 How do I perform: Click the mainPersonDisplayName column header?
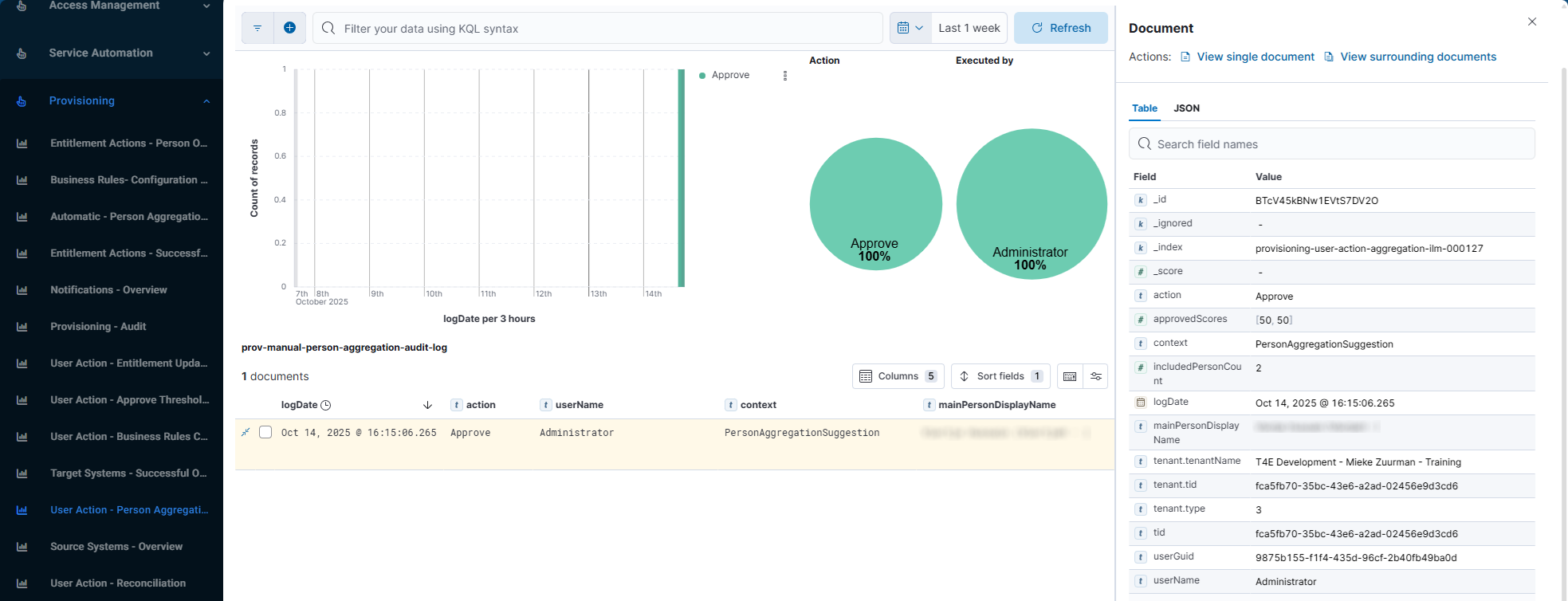(997, 405)
